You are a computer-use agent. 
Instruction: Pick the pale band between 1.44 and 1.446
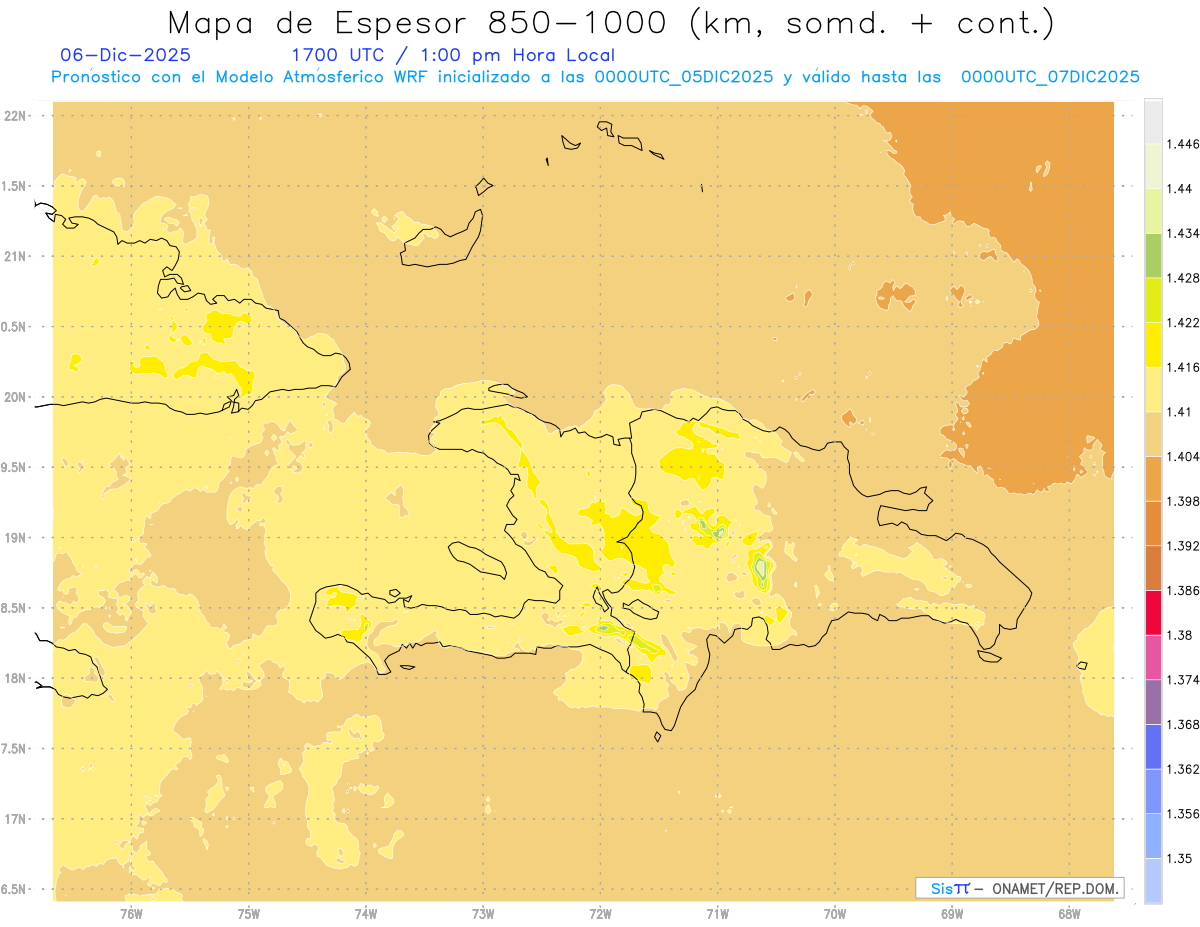tap(1153, 166)
